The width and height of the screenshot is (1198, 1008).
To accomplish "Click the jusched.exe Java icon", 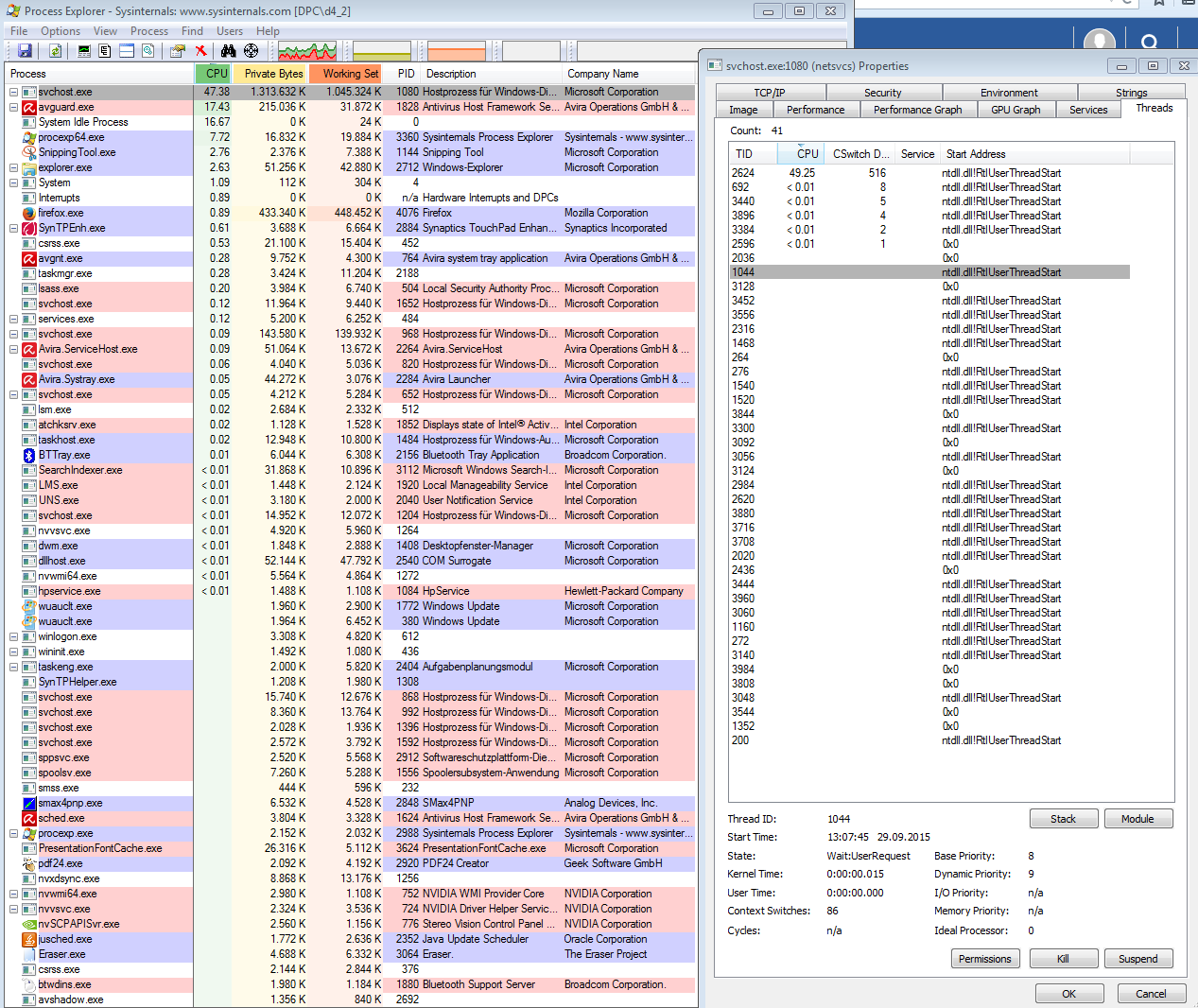I will (29, 939).
